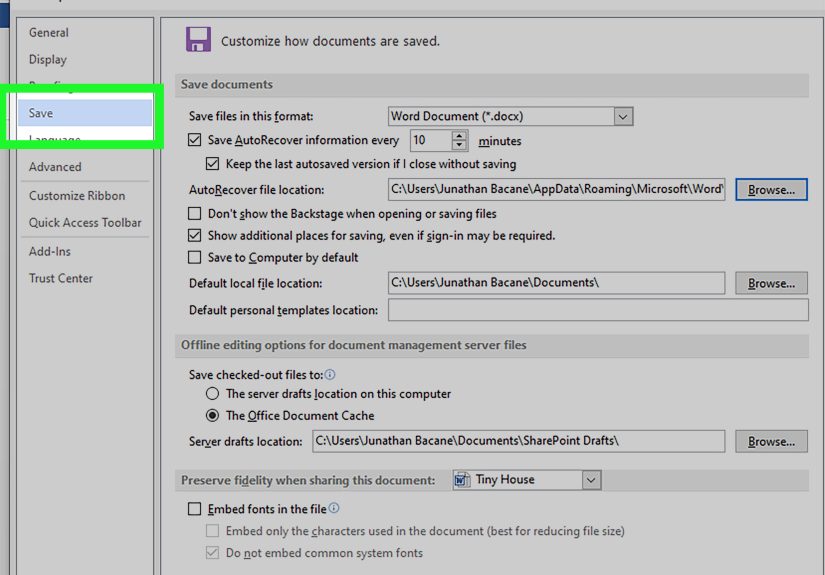Open the General options category
The height and width of the screenshot is (575, 825).
[x=48, y=33]
